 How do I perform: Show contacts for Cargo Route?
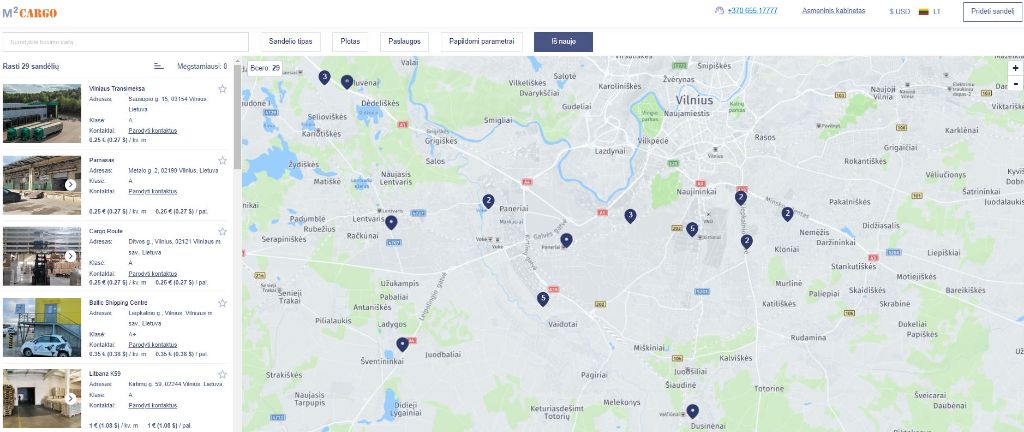click(x=153, y=273)
